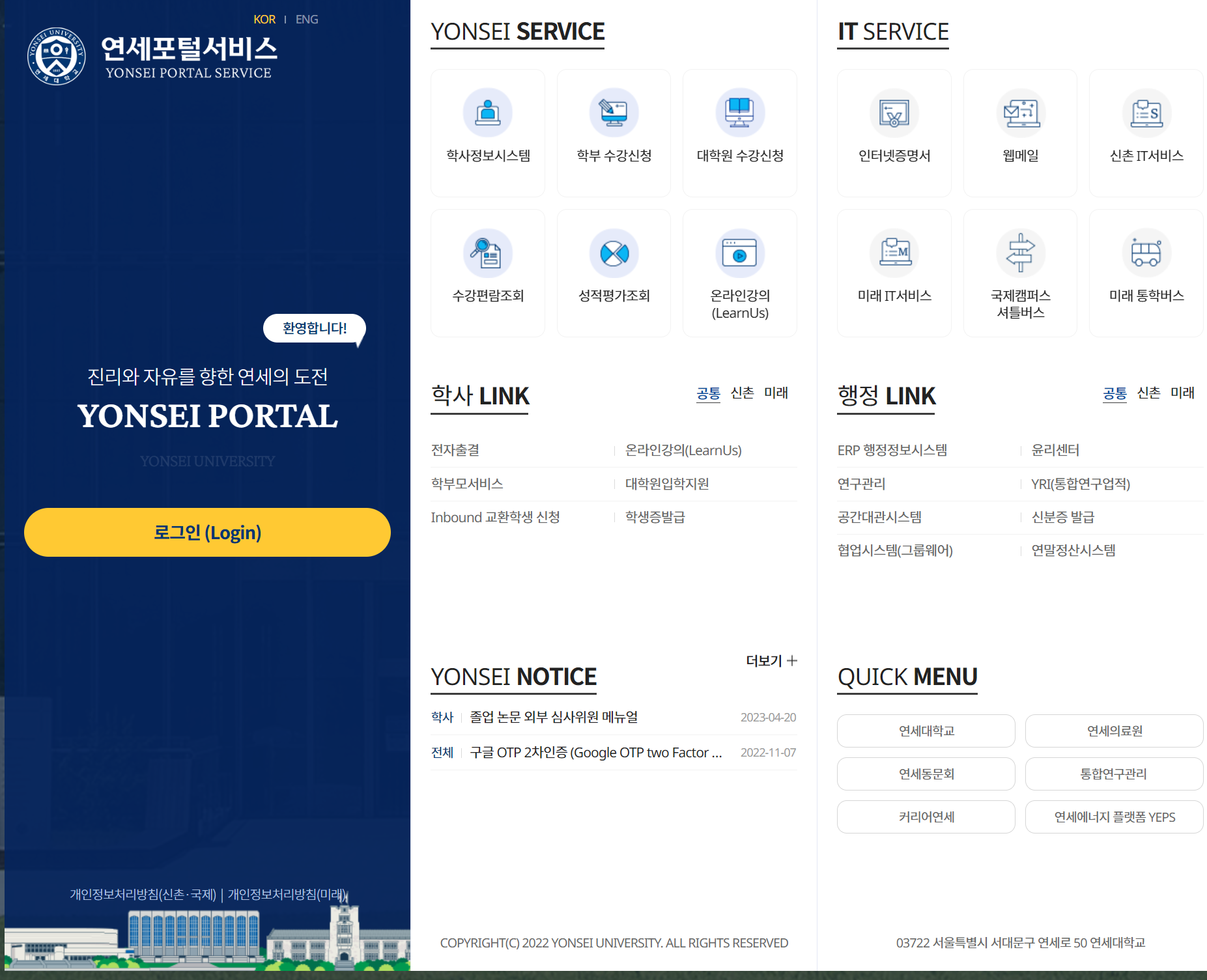The width and height of the screenshot is (1207, 980).
Task: Open 연구관리 link
Action: click(x=862, y=484)
